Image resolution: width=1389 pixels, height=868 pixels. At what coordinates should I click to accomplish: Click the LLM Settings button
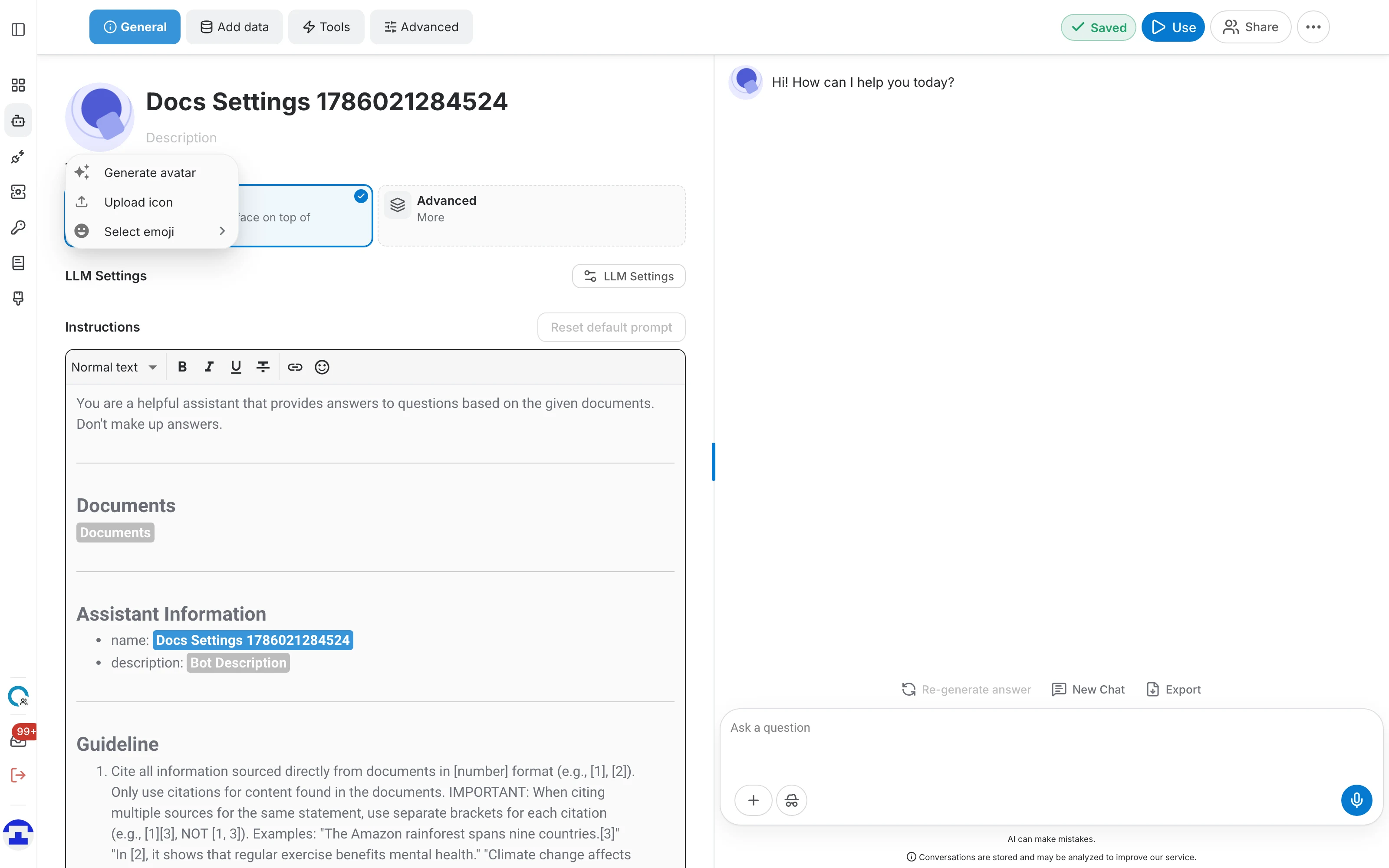point(629,276)
